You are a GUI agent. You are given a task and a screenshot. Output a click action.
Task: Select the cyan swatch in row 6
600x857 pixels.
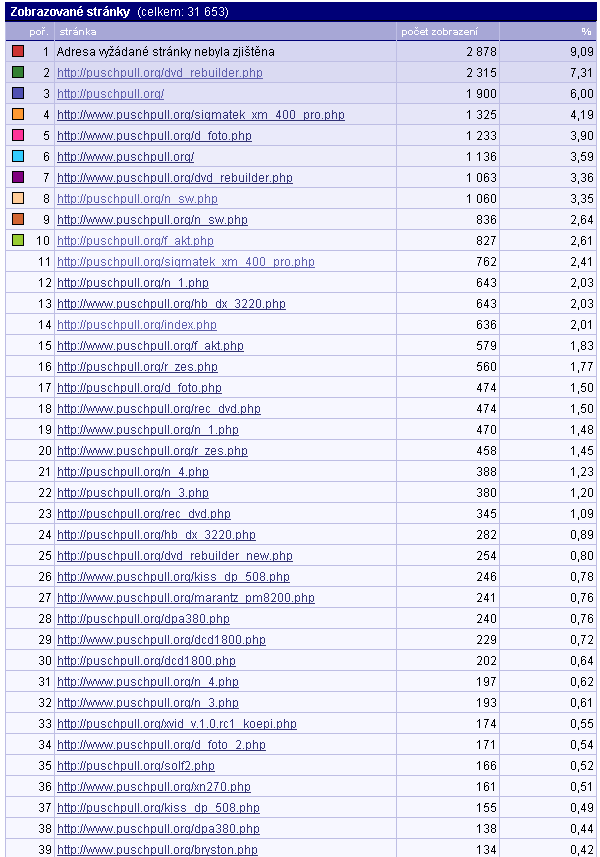pos(18,156)
